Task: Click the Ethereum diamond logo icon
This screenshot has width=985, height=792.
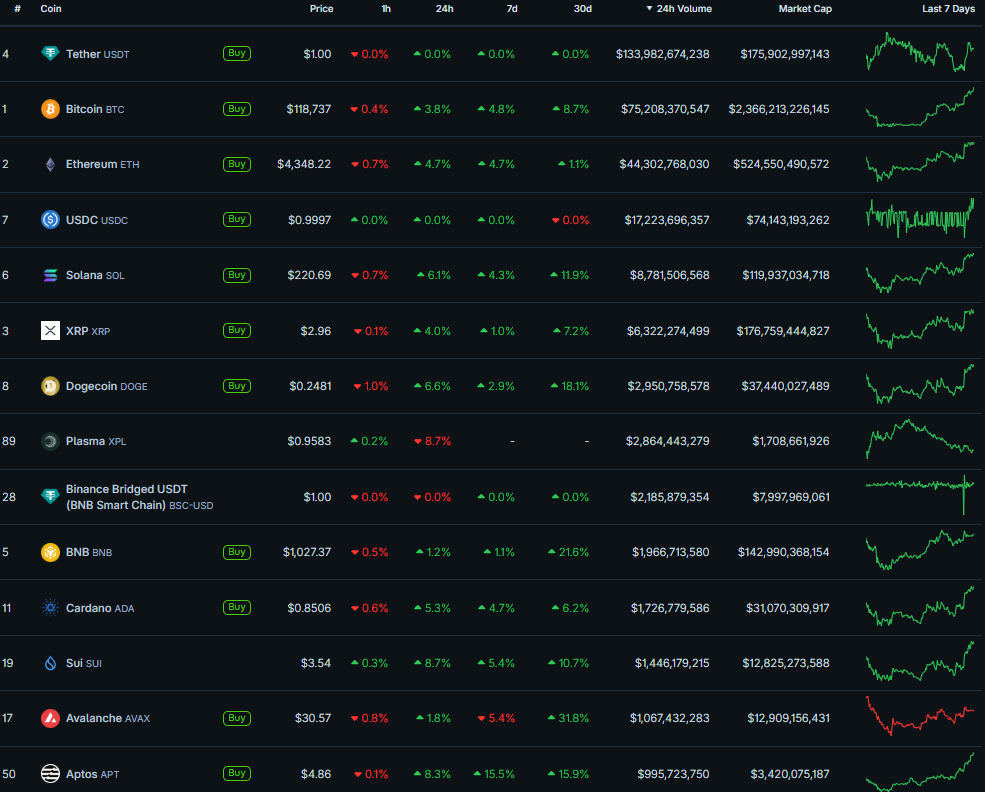Action: point(50,165)
